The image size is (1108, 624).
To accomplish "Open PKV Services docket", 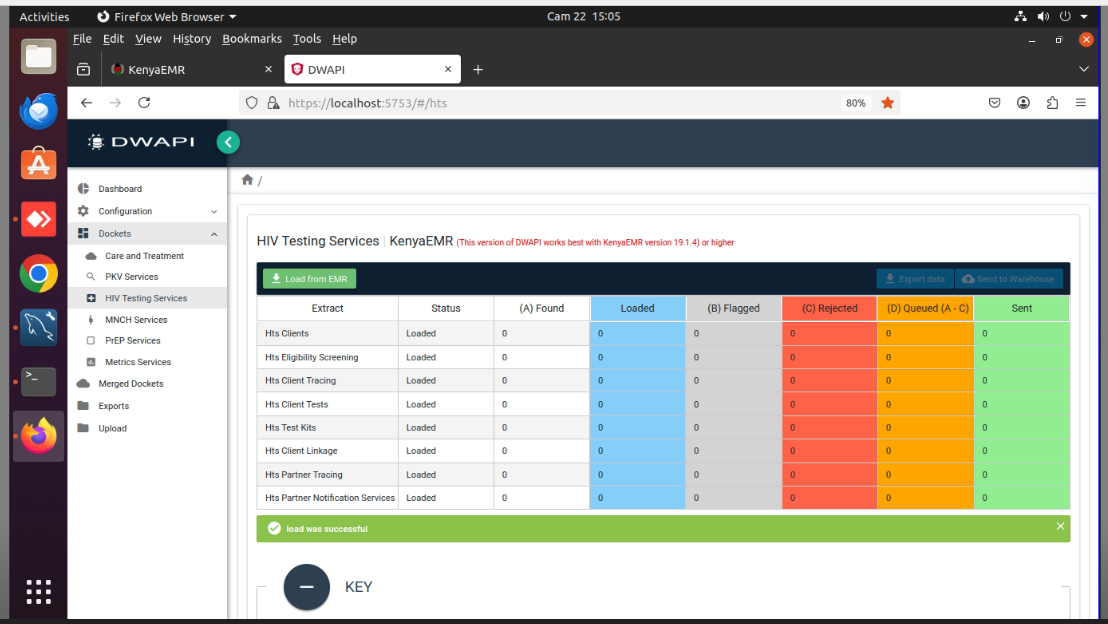I will click(x=131, y=277).
